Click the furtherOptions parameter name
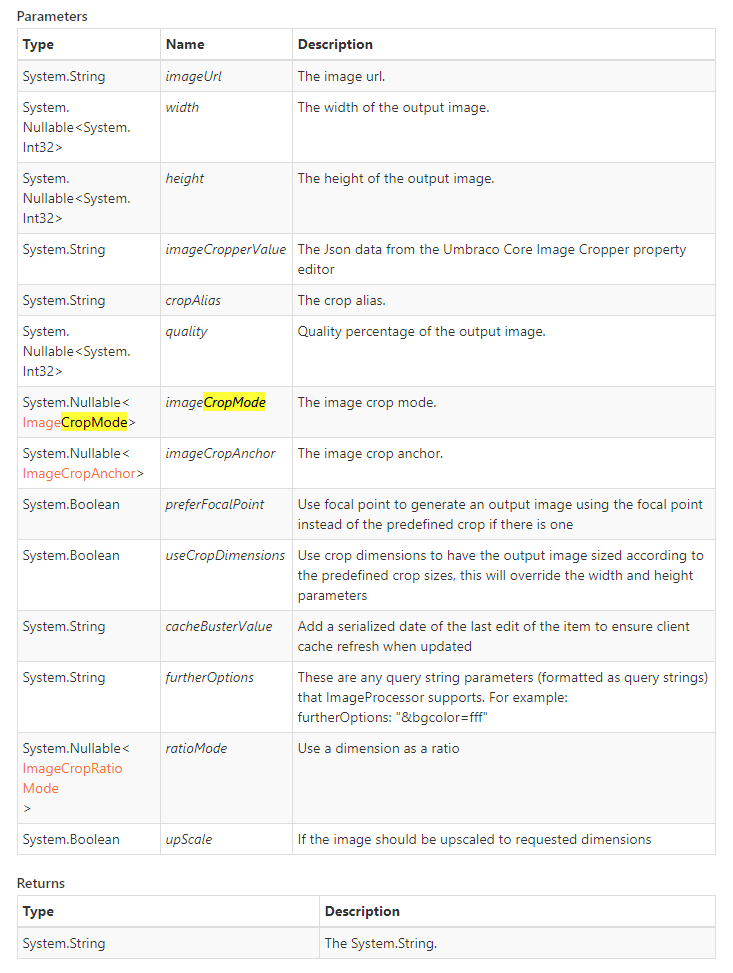The height and width of the screenshot is (973, 733). pos(210,677)
